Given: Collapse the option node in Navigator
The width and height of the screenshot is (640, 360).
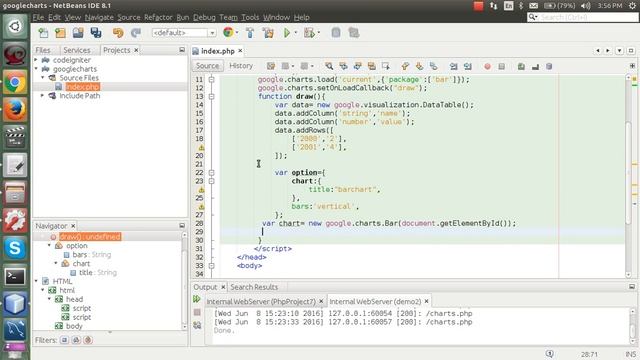Looking at the screenshot, I should [x=49, y=246].
